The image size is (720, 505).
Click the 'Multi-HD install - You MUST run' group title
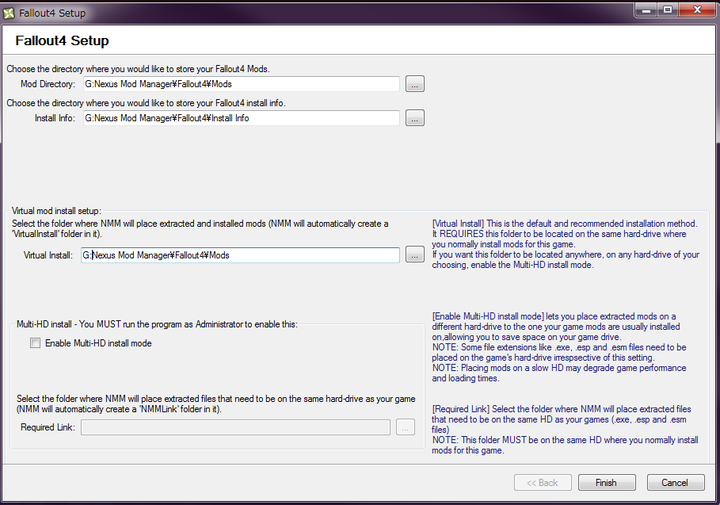click(157, 324)
